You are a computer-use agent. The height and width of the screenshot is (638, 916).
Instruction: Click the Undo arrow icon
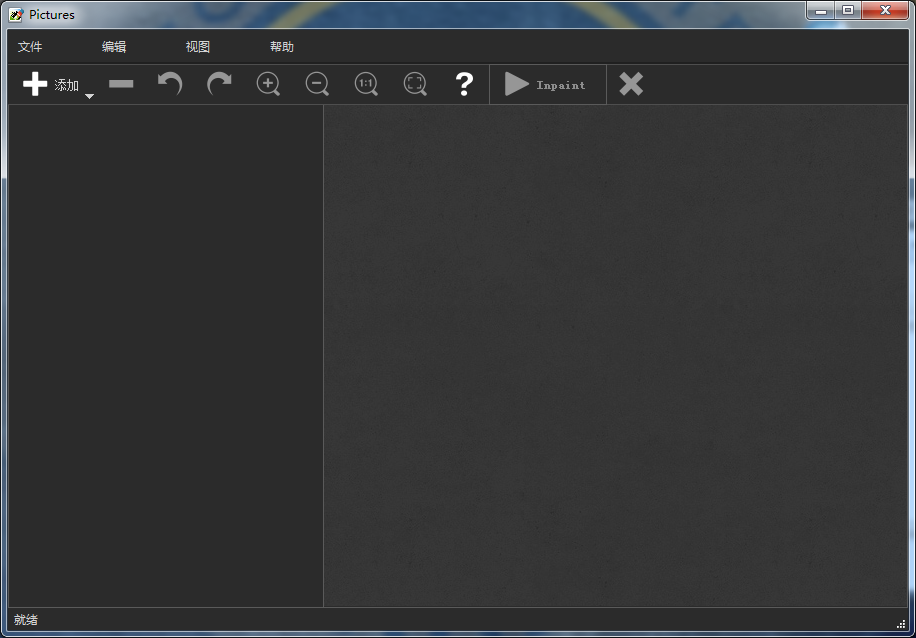(170, 84)
